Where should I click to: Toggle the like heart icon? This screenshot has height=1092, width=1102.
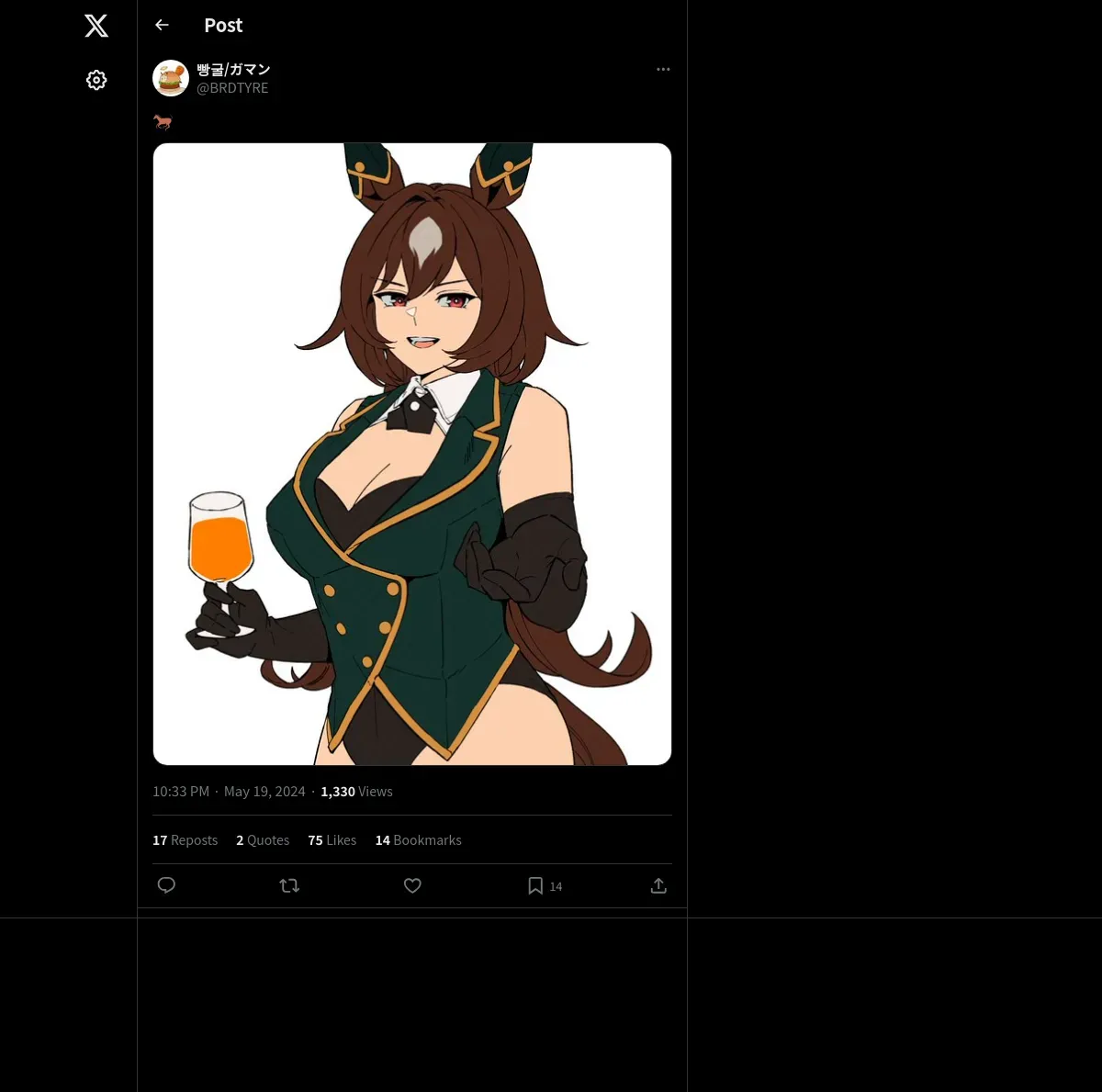[412, 885]
